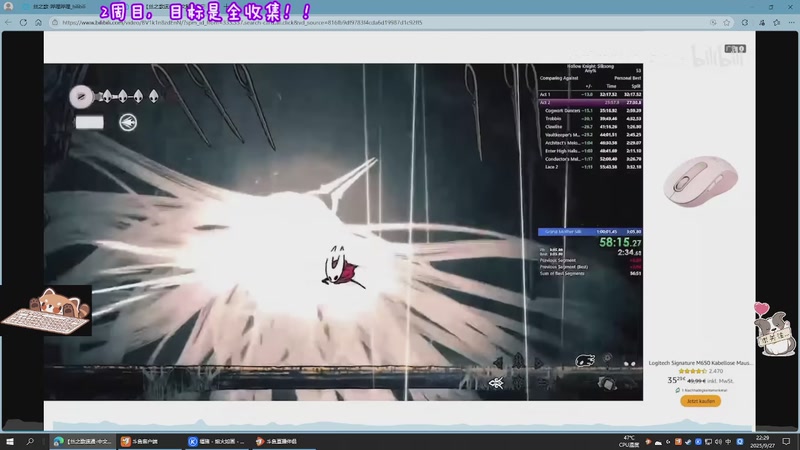Click the Logitech pink mouse product image
The image size is (800, 450).
pos(701,182)
